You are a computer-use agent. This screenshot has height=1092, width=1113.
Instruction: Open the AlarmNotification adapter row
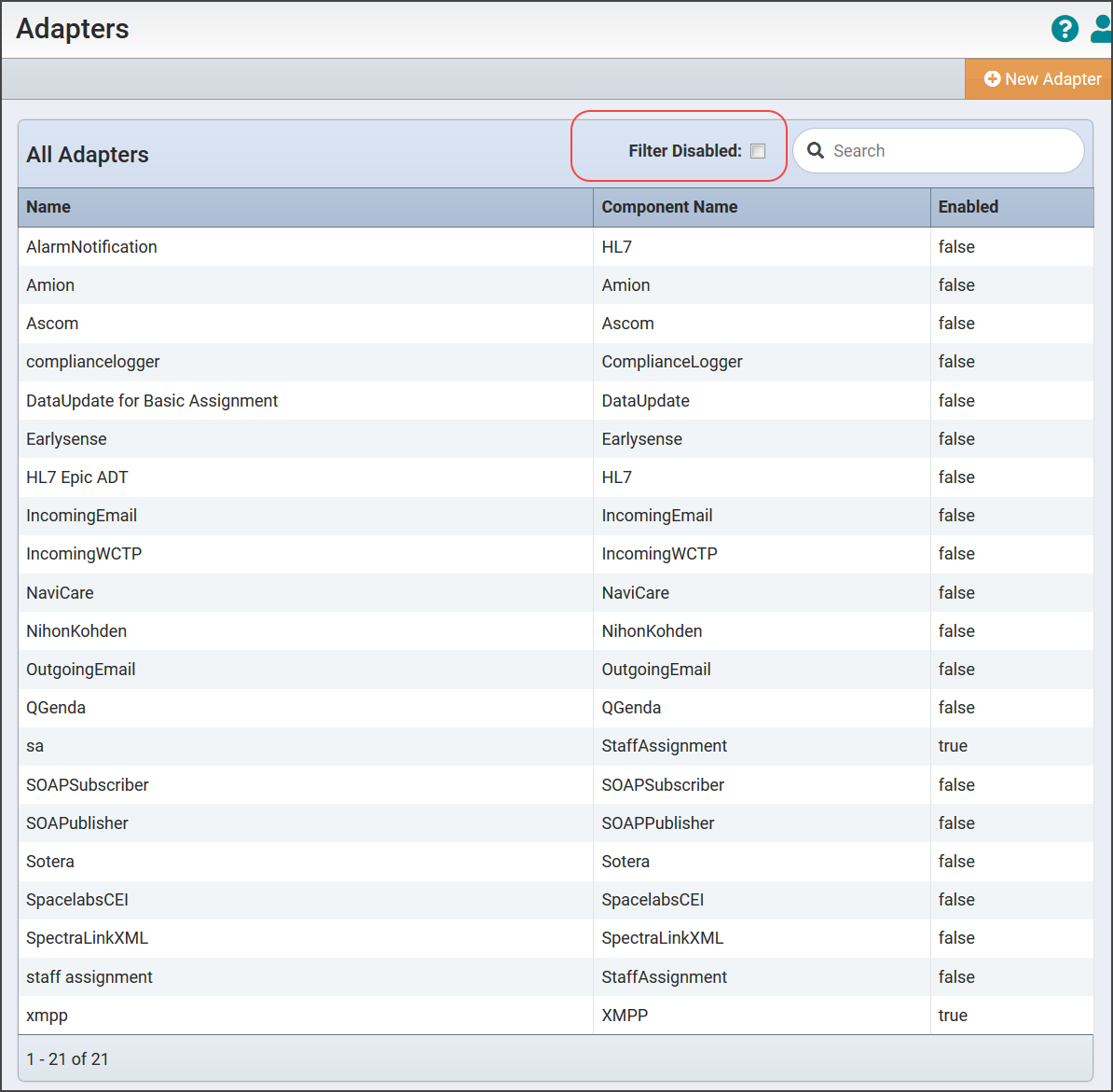click(91, 247)
